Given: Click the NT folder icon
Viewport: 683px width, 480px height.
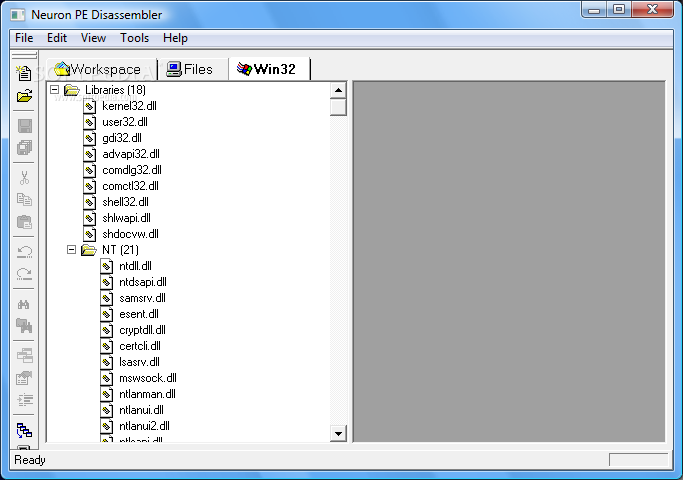Looking at the screenshot, I should point(89,250).
